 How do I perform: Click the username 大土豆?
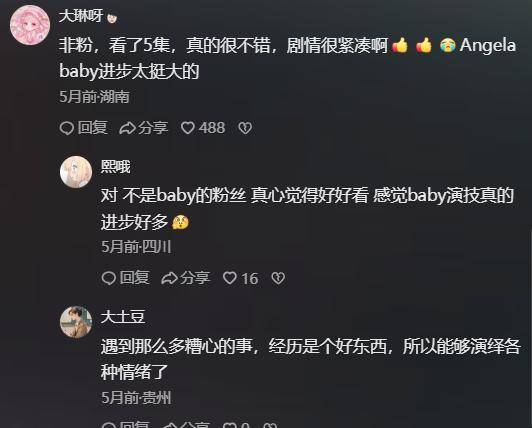point(123,317)
